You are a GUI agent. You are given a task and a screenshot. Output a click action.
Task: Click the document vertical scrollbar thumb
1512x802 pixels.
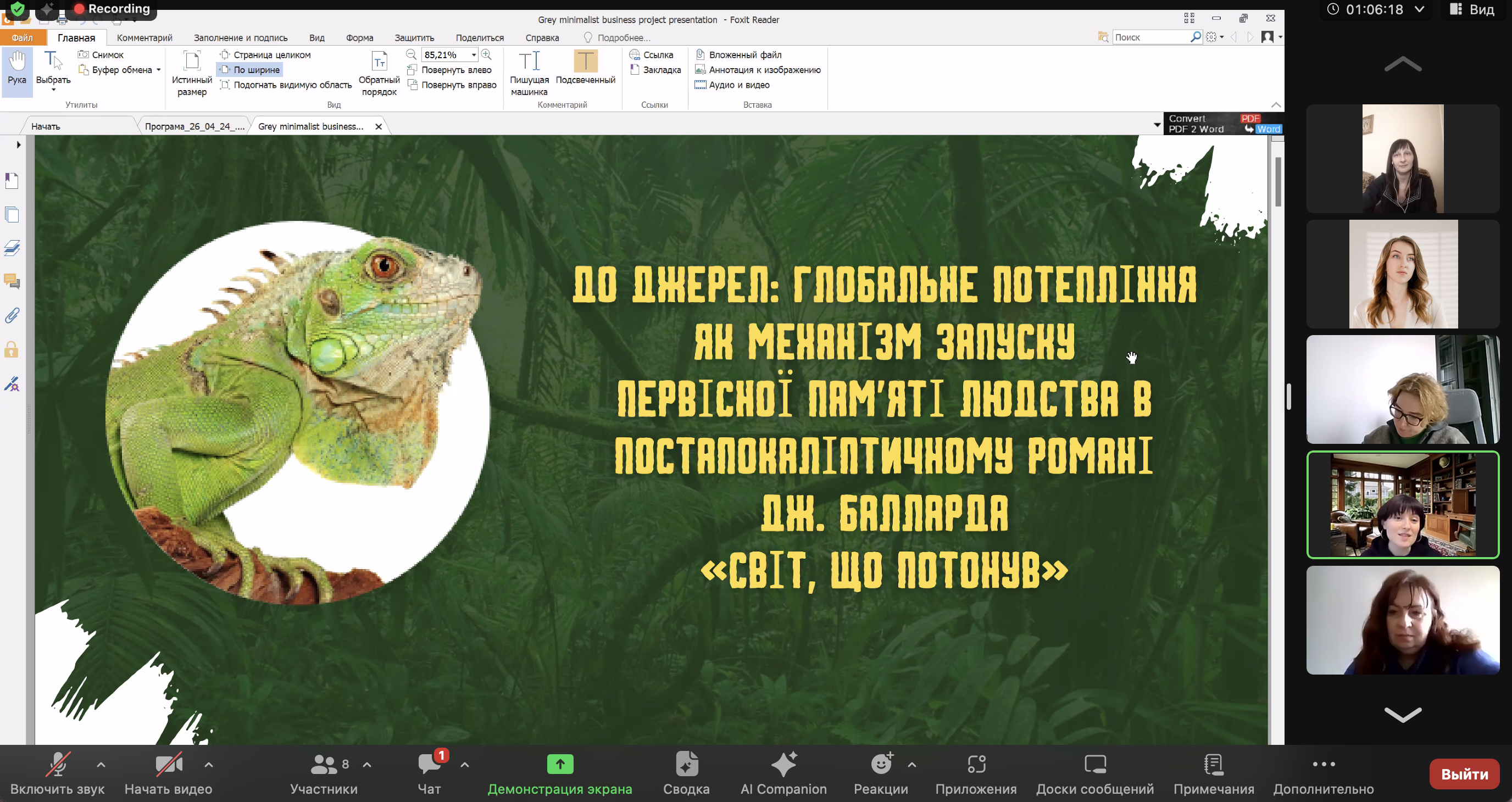1278,182
